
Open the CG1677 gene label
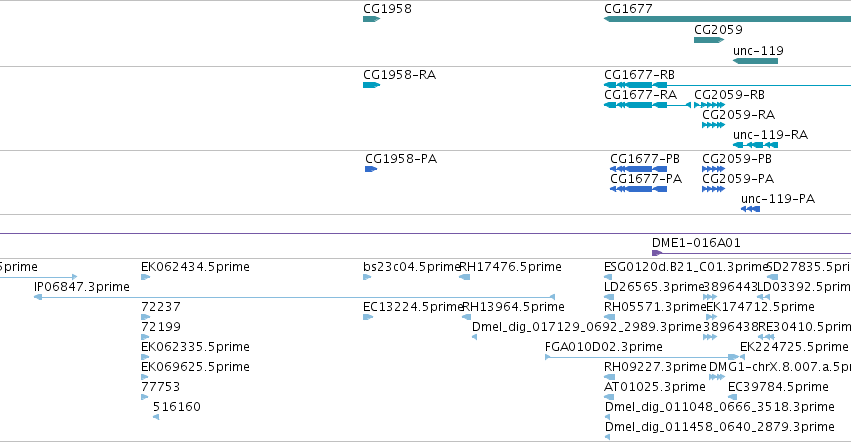pyautogui.click(x=628, y=9)
